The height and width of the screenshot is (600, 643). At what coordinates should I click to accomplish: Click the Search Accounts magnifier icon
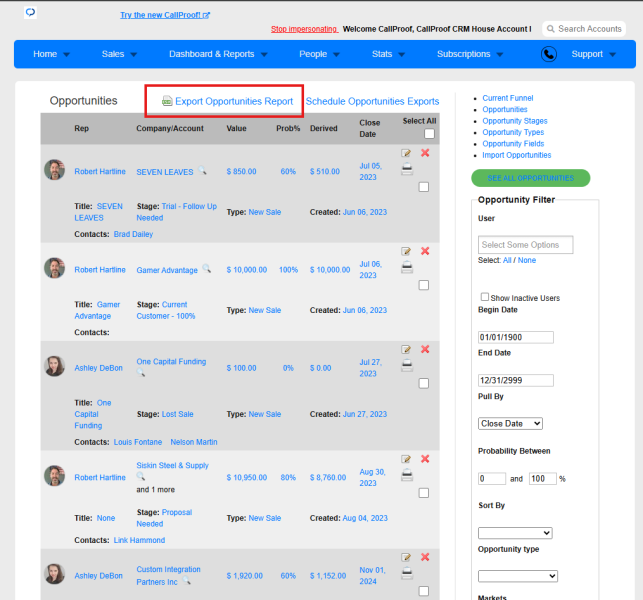551,29
